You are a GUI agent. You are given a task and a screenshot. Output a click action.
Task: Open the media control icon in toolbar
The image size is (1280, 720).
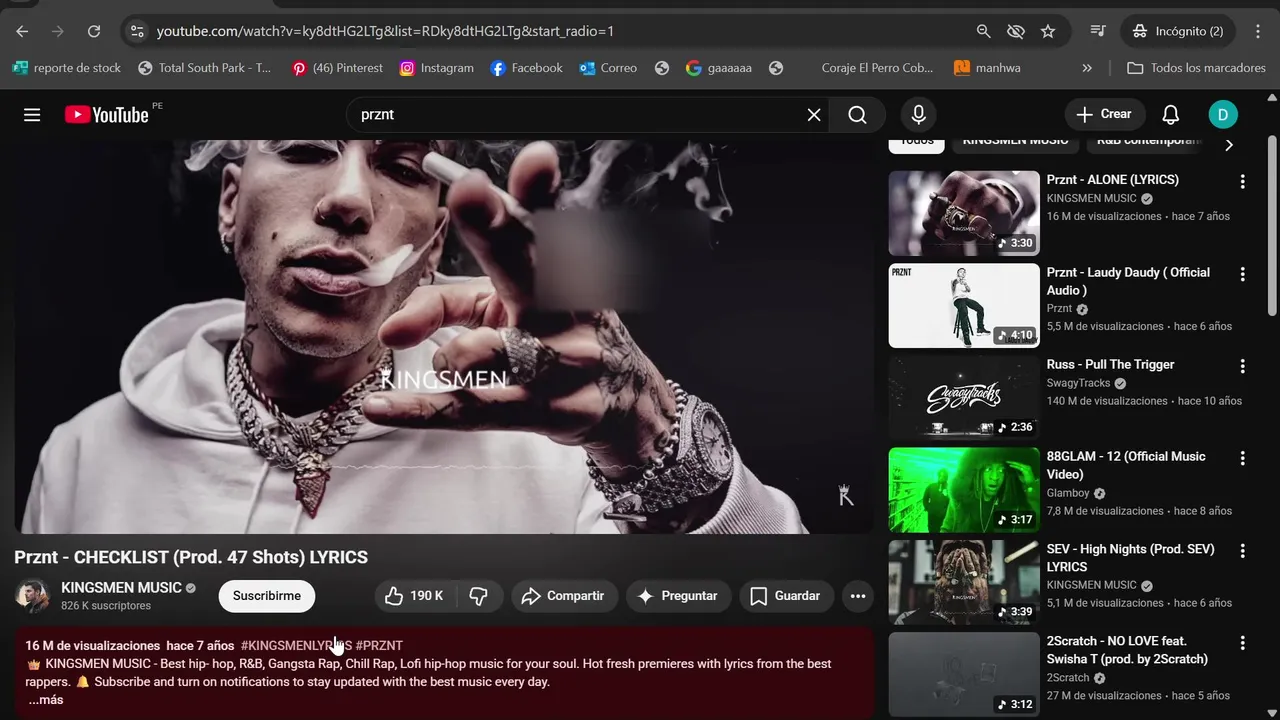[x=1098, y=31]
